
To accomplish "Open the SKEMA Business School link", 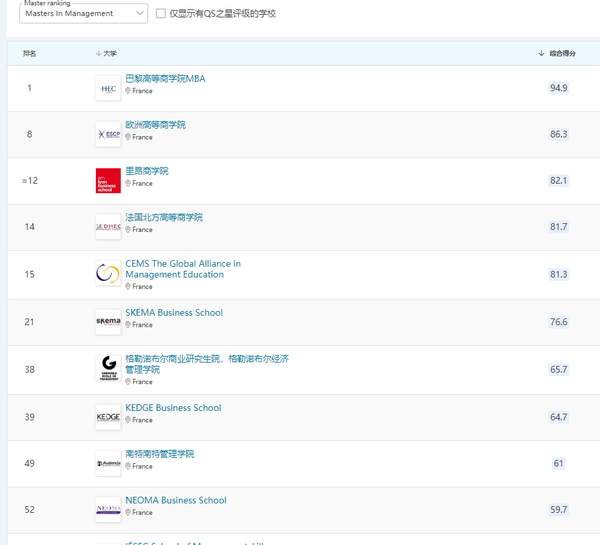I will coord(174,313).
